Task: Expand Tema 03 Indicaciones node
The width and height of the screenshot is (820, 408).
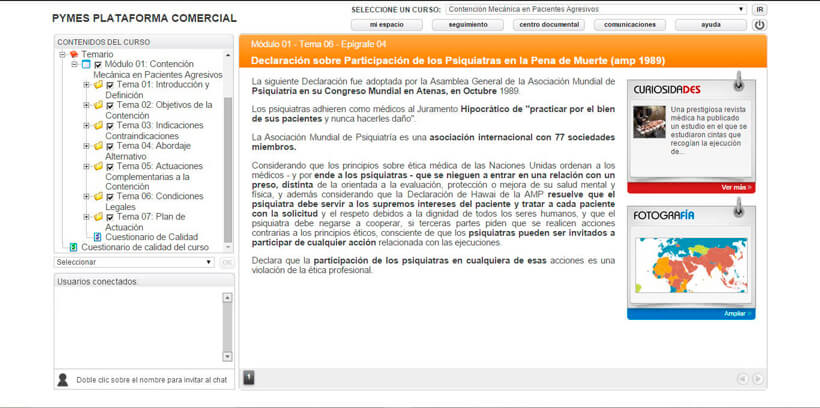Action: pos(86,125)
